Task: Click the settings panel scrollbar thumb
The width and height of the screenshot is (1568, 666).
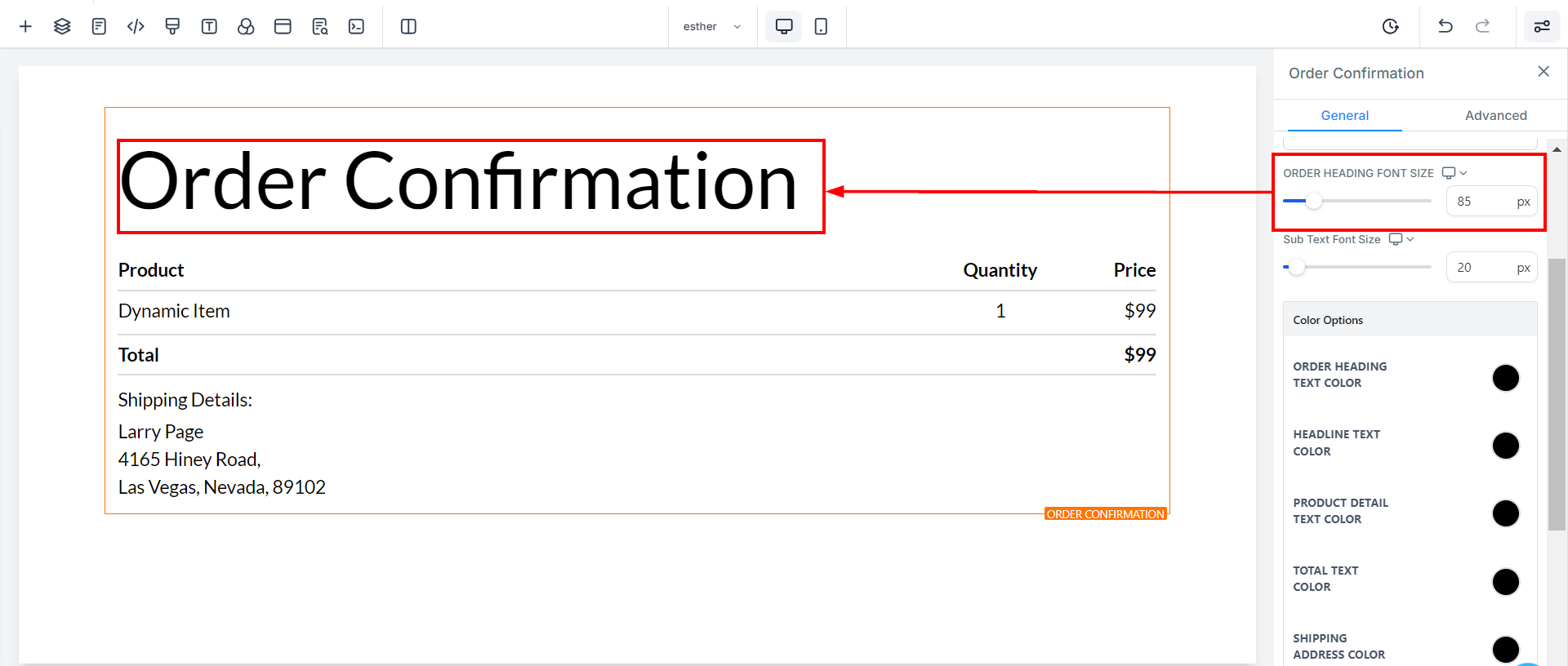Action: tap(1557, 394)
